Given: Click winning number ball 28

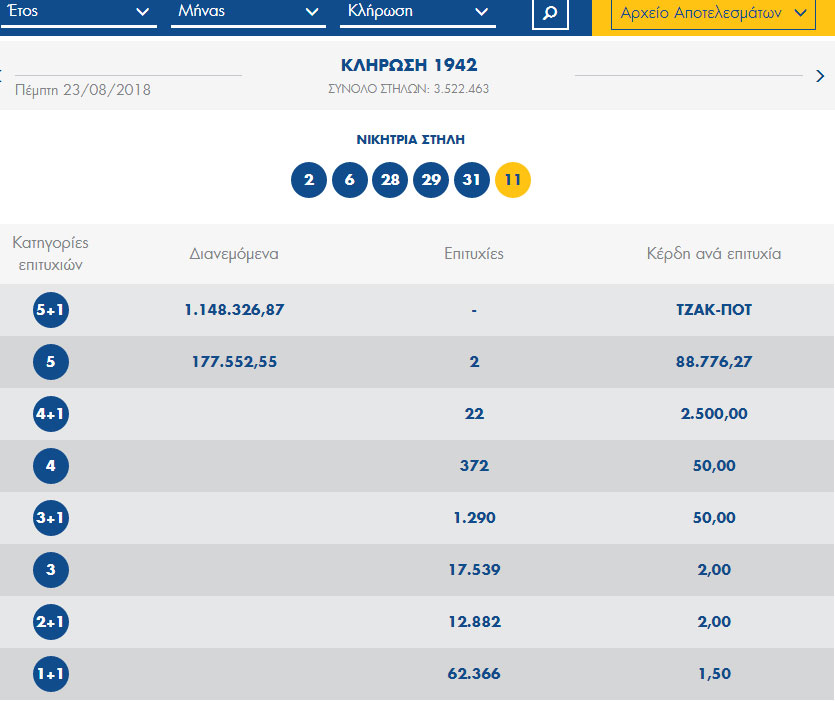Looking at the screenshot, I should tap(390, 181).
